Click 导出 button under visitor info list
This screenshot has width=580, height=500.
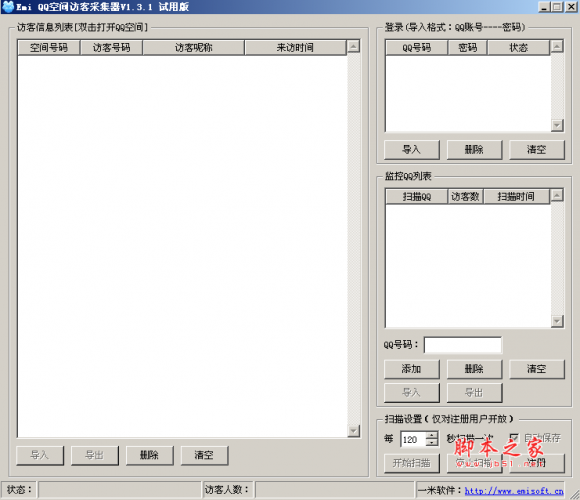pos(95,455)
